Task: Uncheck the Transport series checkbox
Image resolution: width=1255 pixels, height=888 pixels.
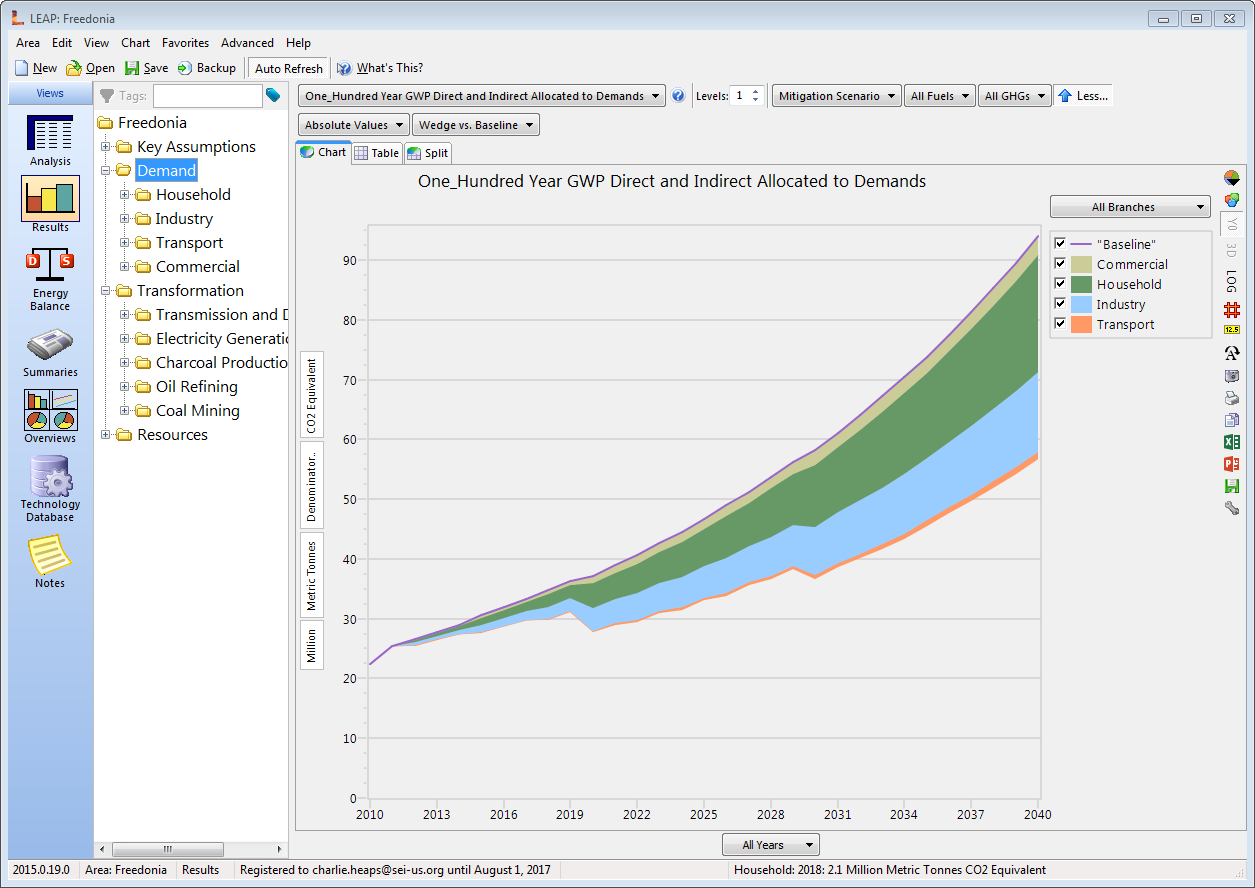Action: [1060, 324]
